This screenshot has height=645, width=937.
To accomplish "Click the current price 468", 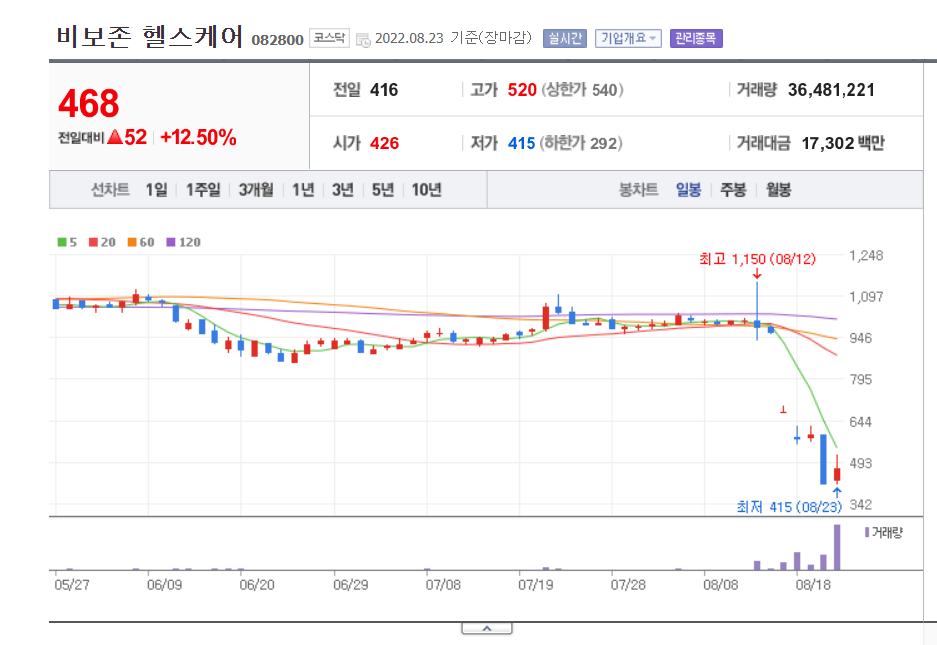I will [88, 103].
